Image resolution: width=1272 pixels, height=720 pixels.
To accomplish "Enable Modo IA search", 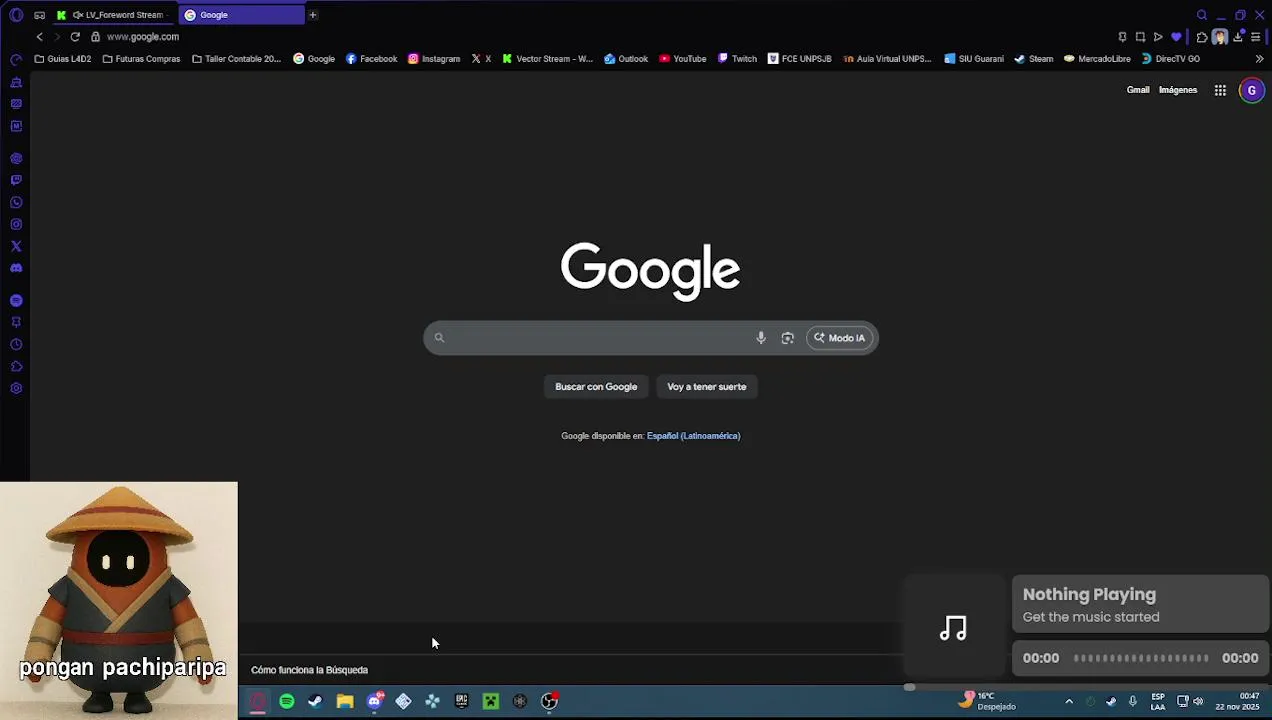I will click(x=840, y=338).
